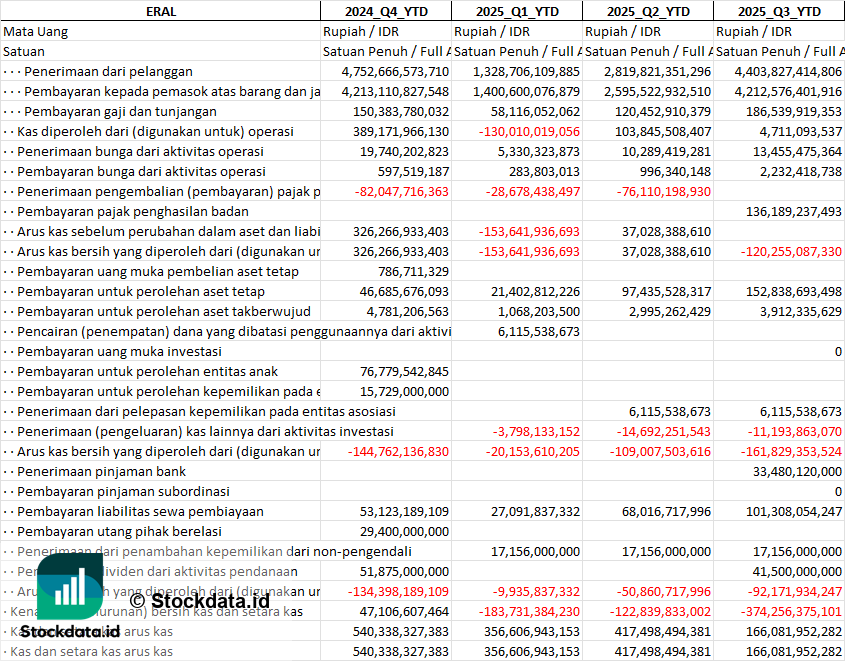Click negative value -120,255,087,330

(x=791, y=252)
